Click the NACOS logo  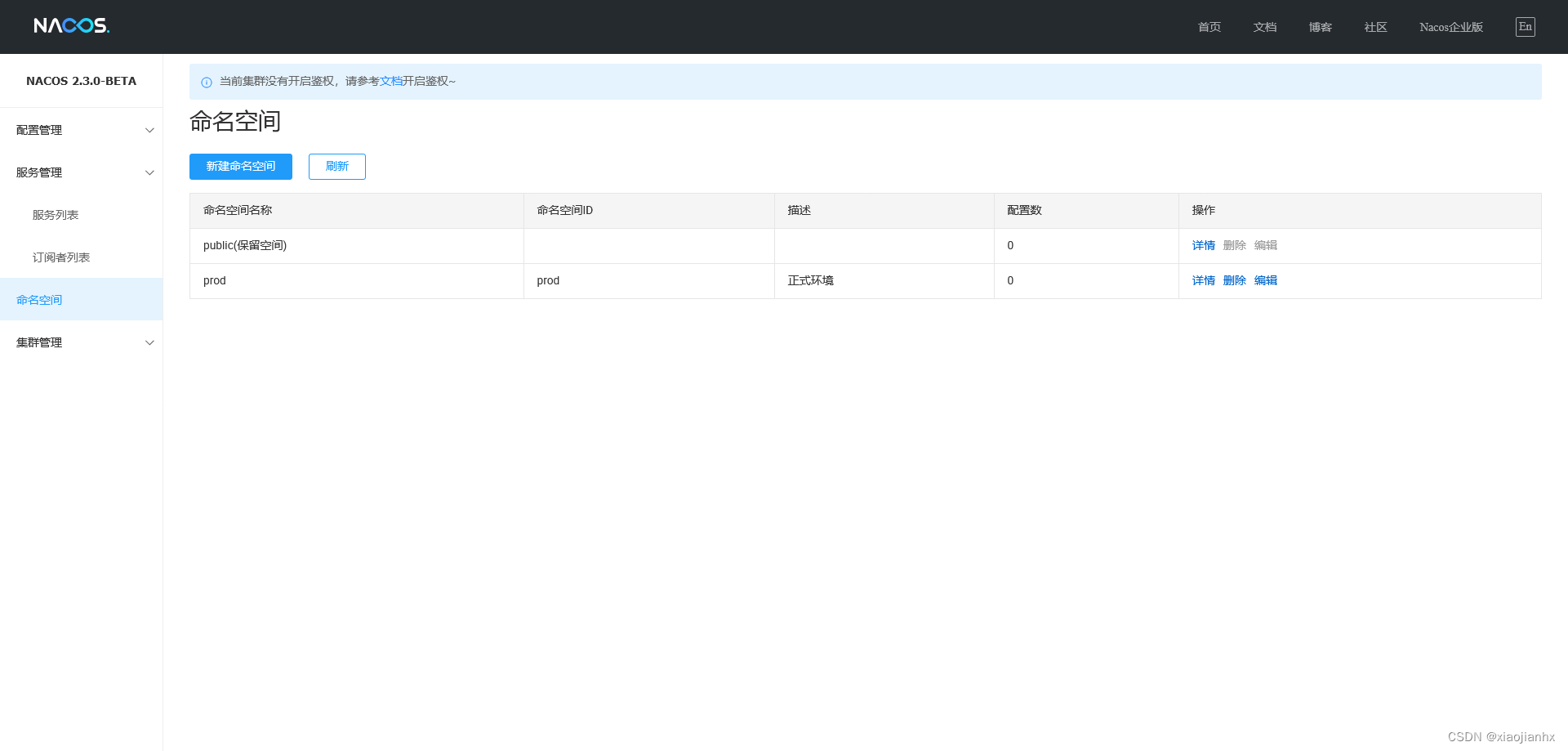click(x=71, y=26)
